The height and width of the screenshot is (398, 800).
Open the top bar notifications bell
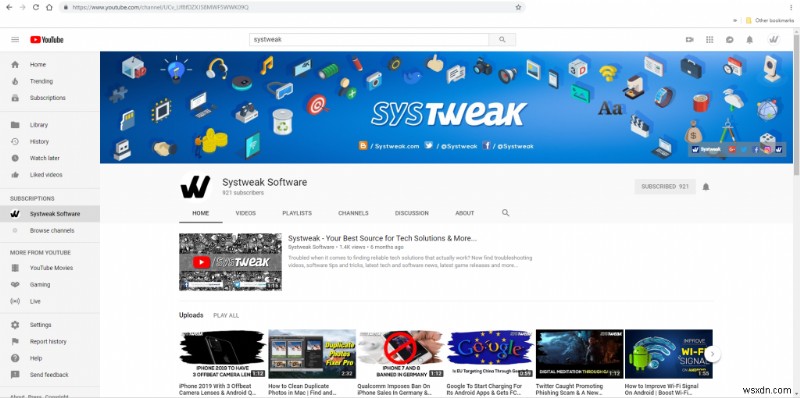tap(749, 40)
